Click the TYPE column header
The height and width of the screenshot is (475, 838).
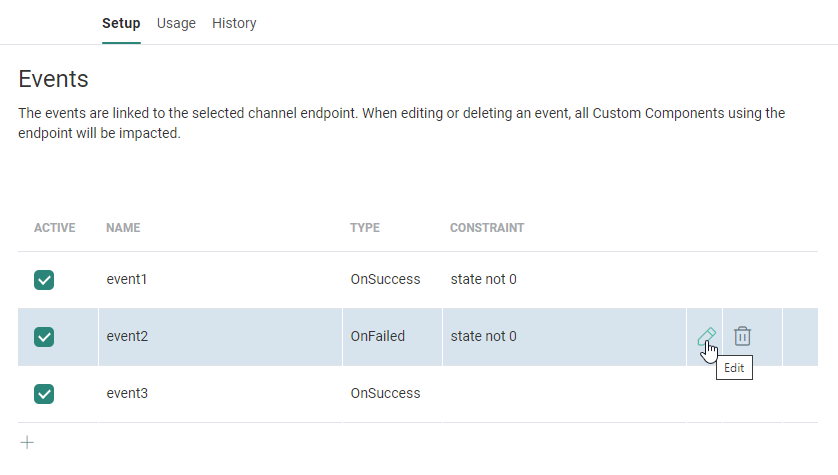(365, 228)
